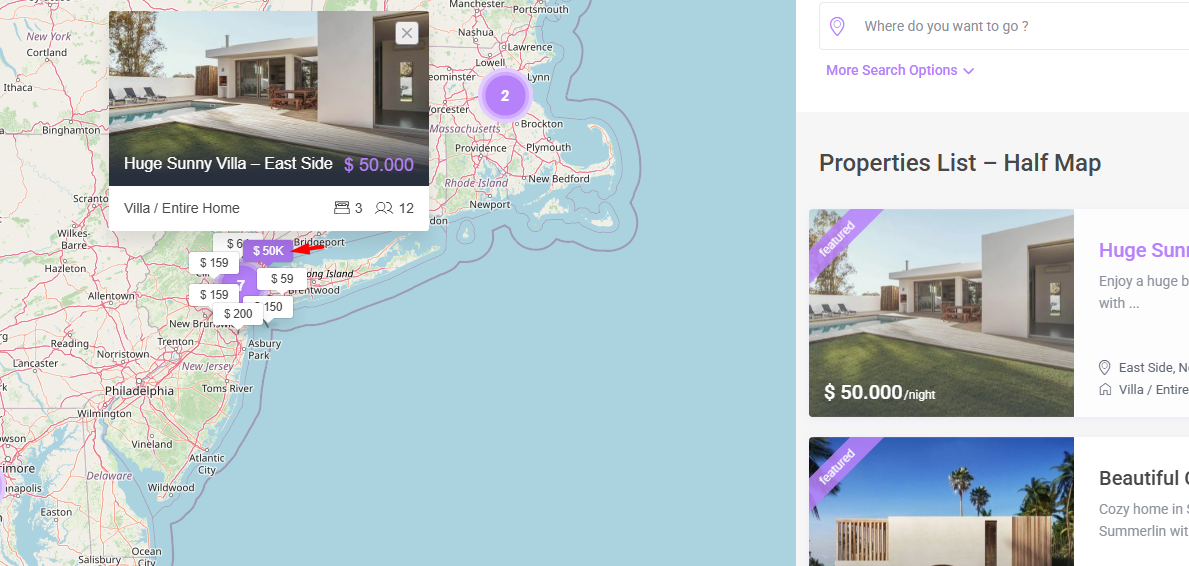Select the lower $ 159 price marker
The width and height of the screenshot is (1189, 566).
[214, 294]
